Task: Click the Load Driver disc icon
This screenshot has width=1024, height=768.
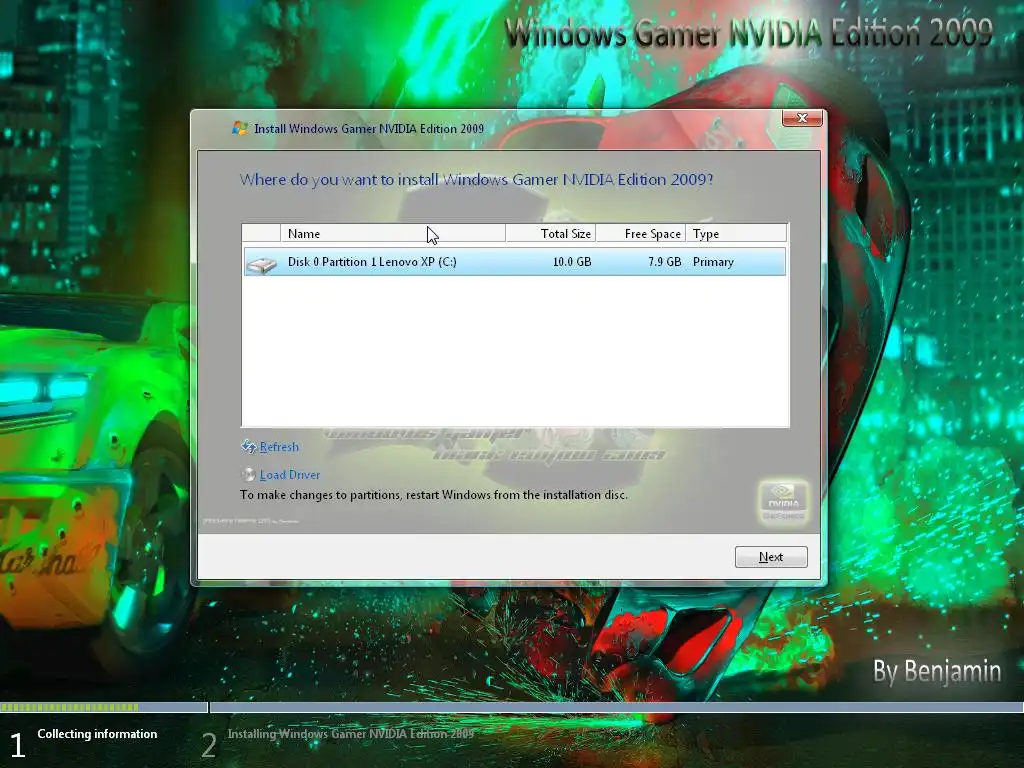Action: pos(248,475)
